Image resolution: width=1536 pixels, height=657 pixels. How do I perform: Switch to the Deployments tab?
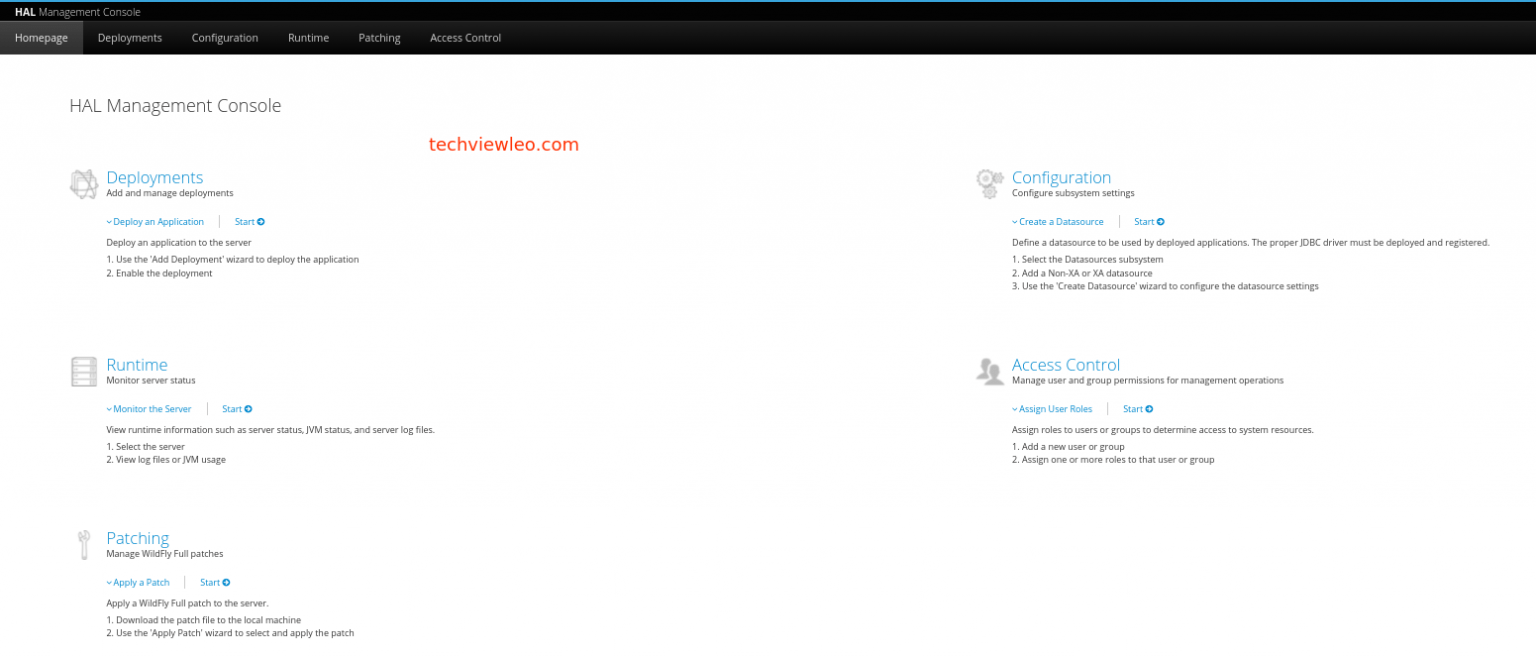click(129, 37)
